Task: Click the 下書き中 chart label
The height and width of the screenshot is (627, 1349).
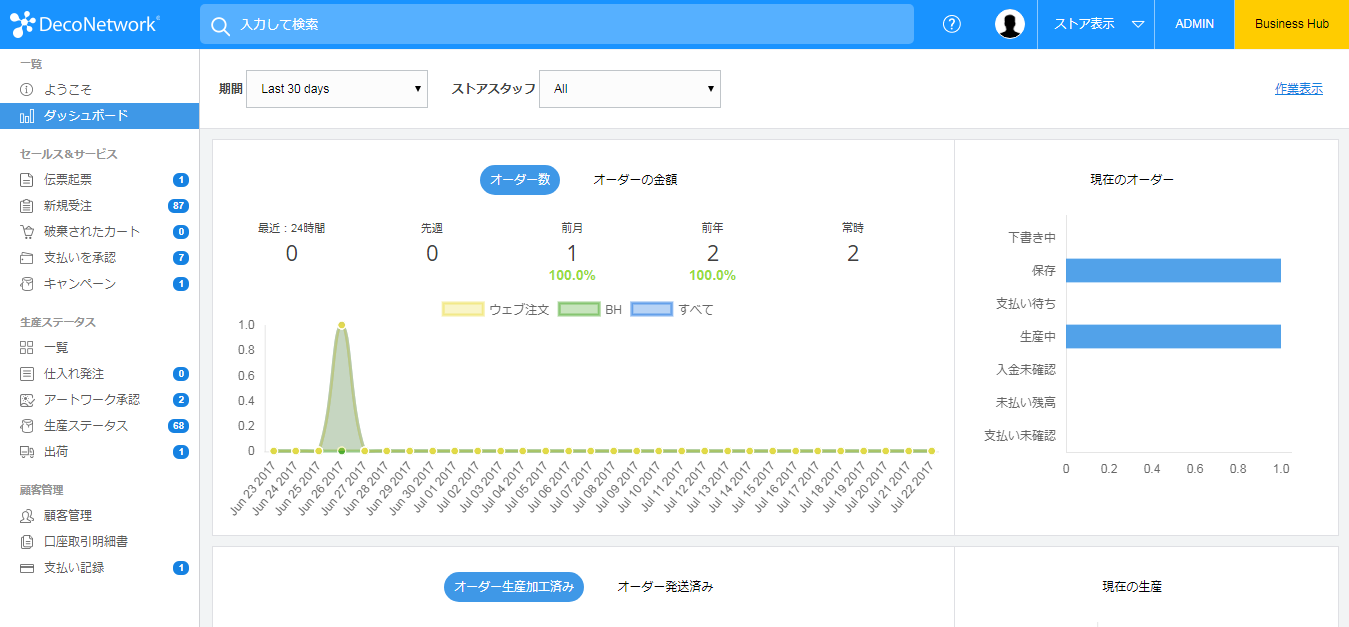Action: click(1032, 238)
